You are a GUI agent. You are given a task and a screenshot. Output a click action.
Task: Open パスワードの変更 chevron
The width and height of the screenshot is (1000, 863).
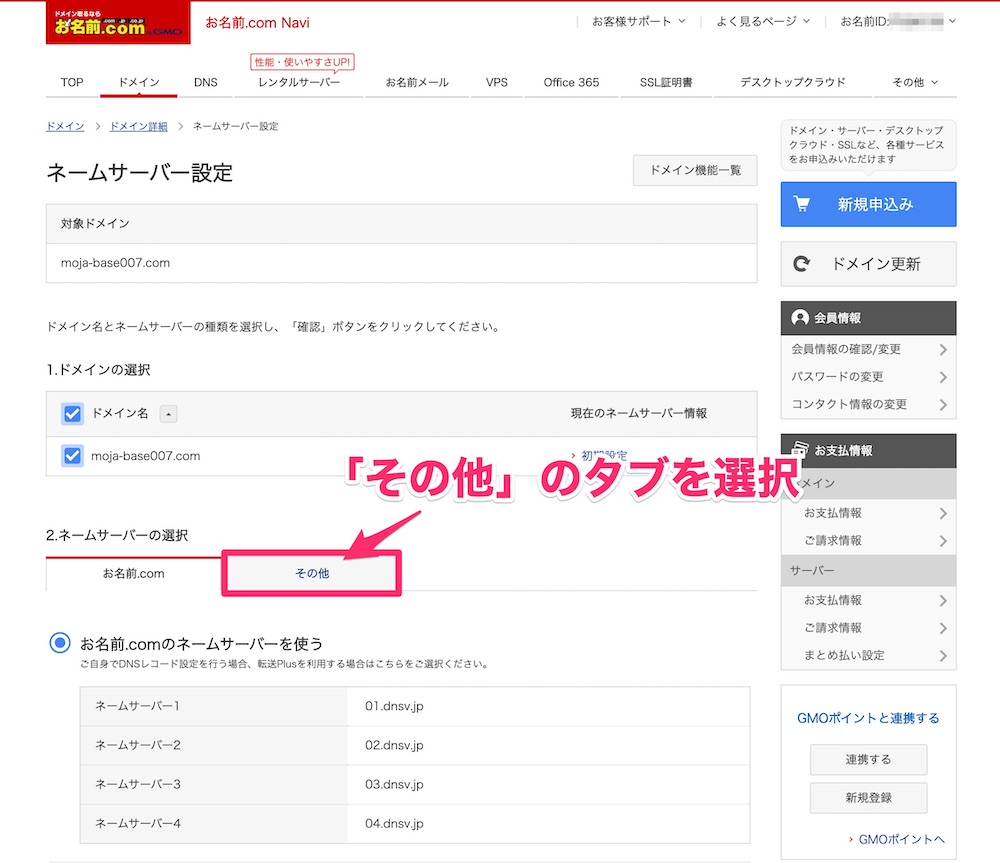point(943,377)
